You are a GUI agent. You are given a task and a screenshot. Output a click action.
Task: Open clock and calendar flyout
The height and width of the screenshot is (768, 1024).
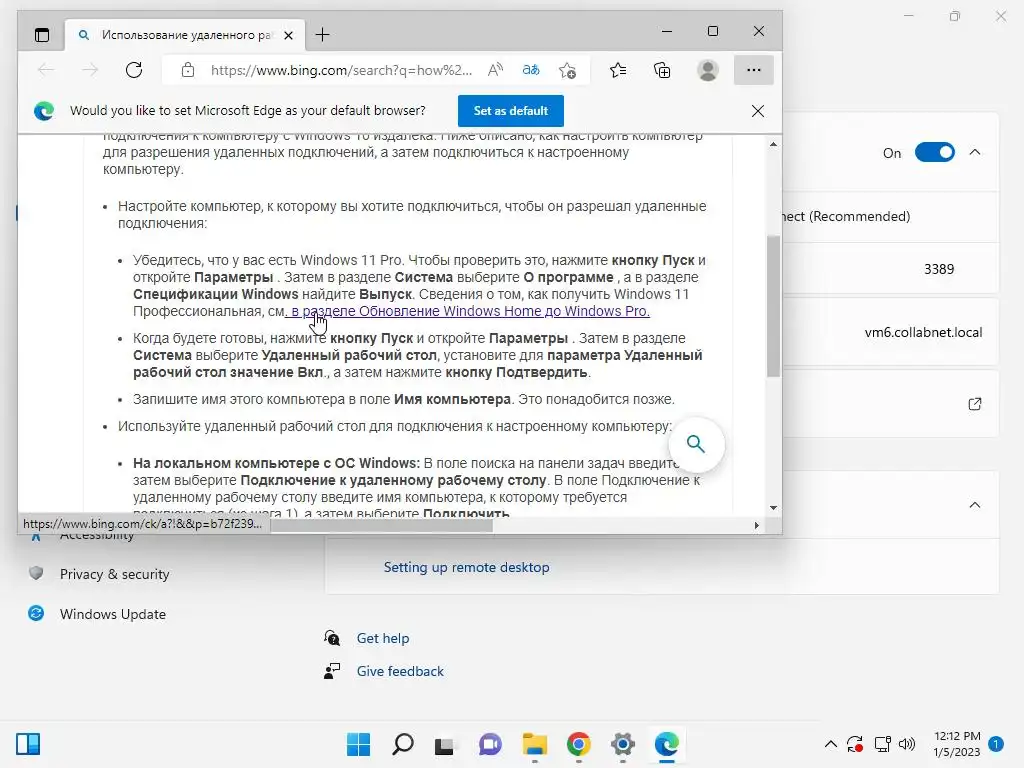click(x=957, y=744)
